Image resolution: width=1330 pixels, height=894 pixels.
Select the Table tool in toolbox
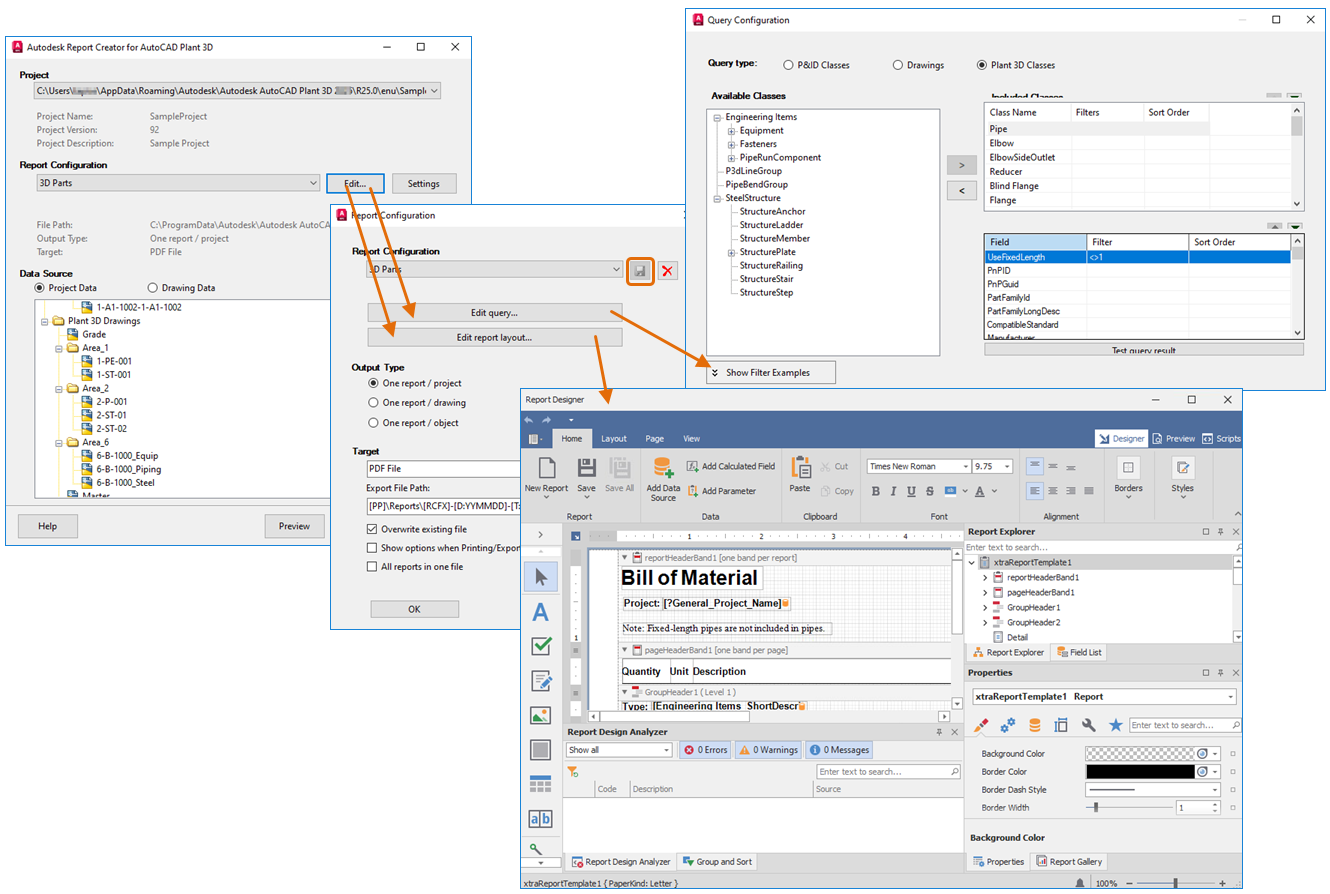click(x=541, y=784)
